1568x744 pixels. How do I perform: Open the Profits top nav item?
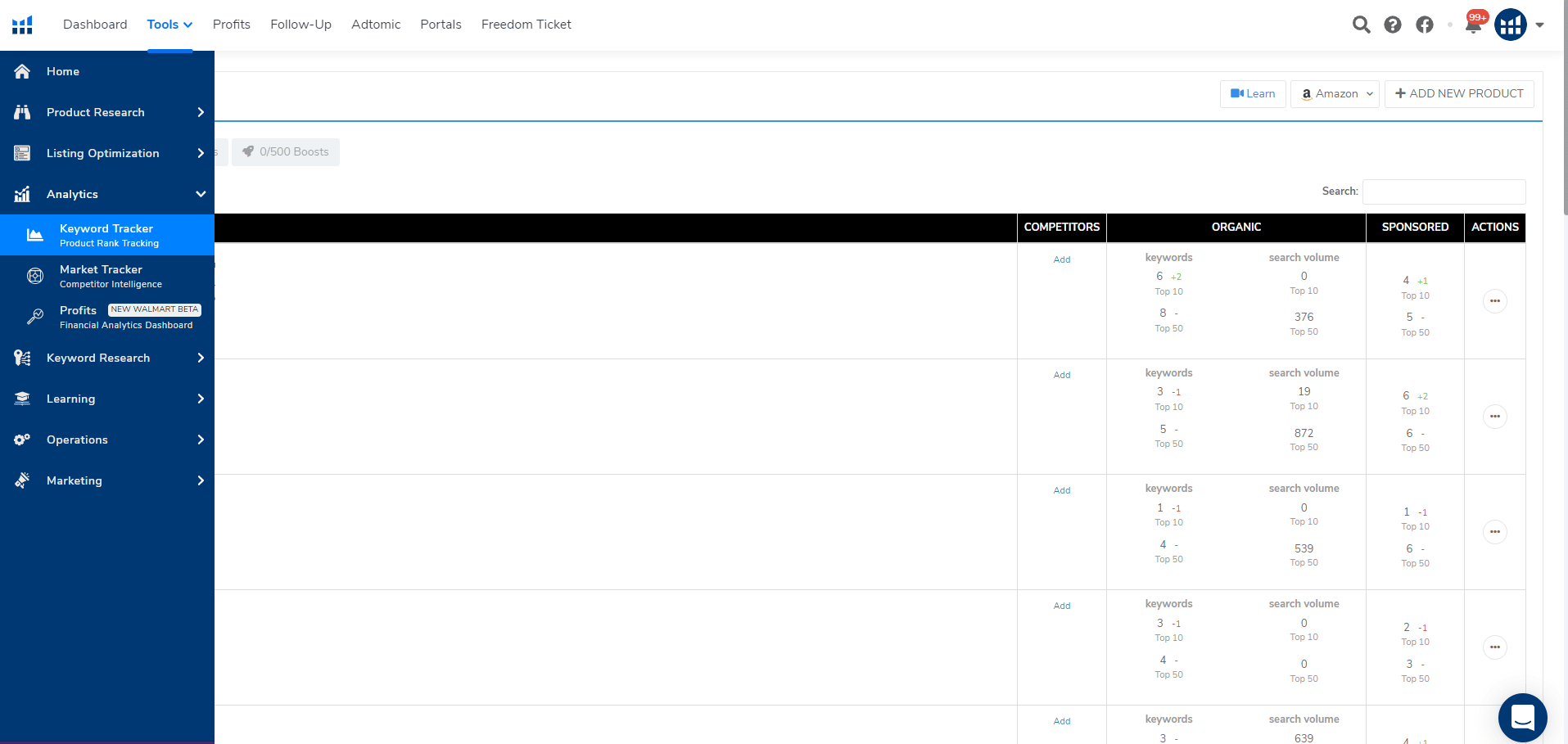[x=232, y=25]
